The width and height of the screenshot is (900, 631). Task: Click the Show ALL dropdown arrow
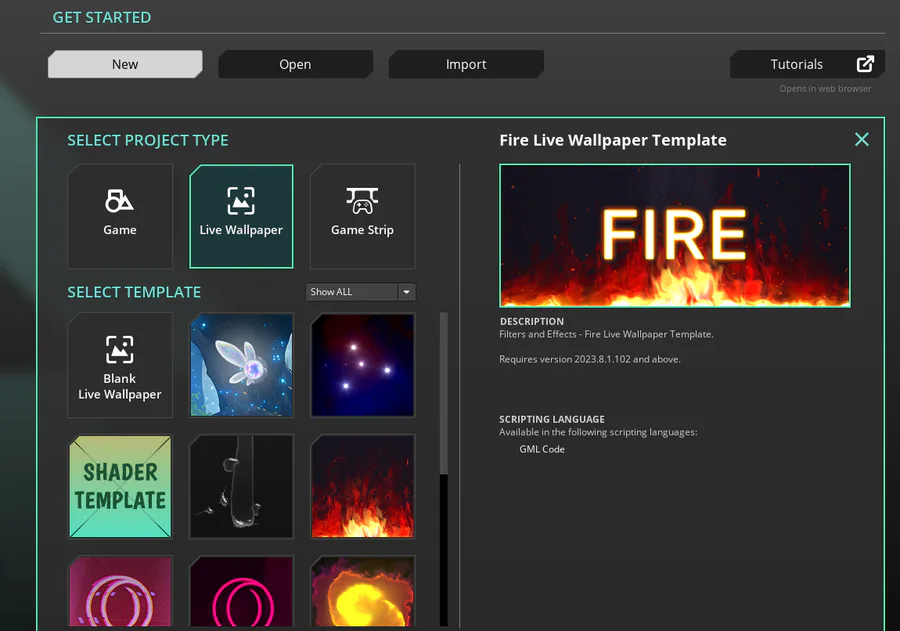click(406, 292)
